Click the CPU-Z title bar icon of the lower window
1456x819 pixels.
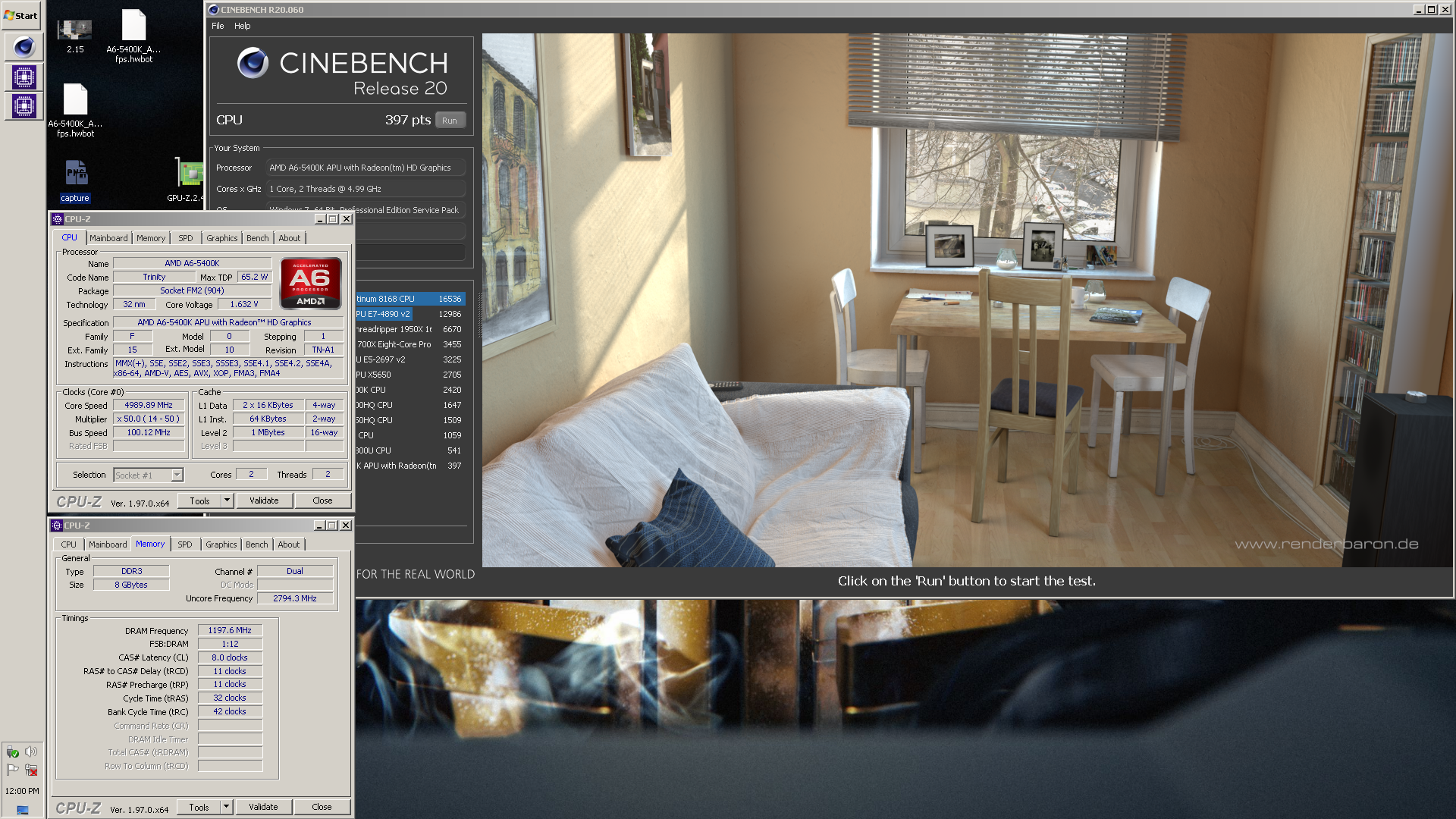point(56,526)
